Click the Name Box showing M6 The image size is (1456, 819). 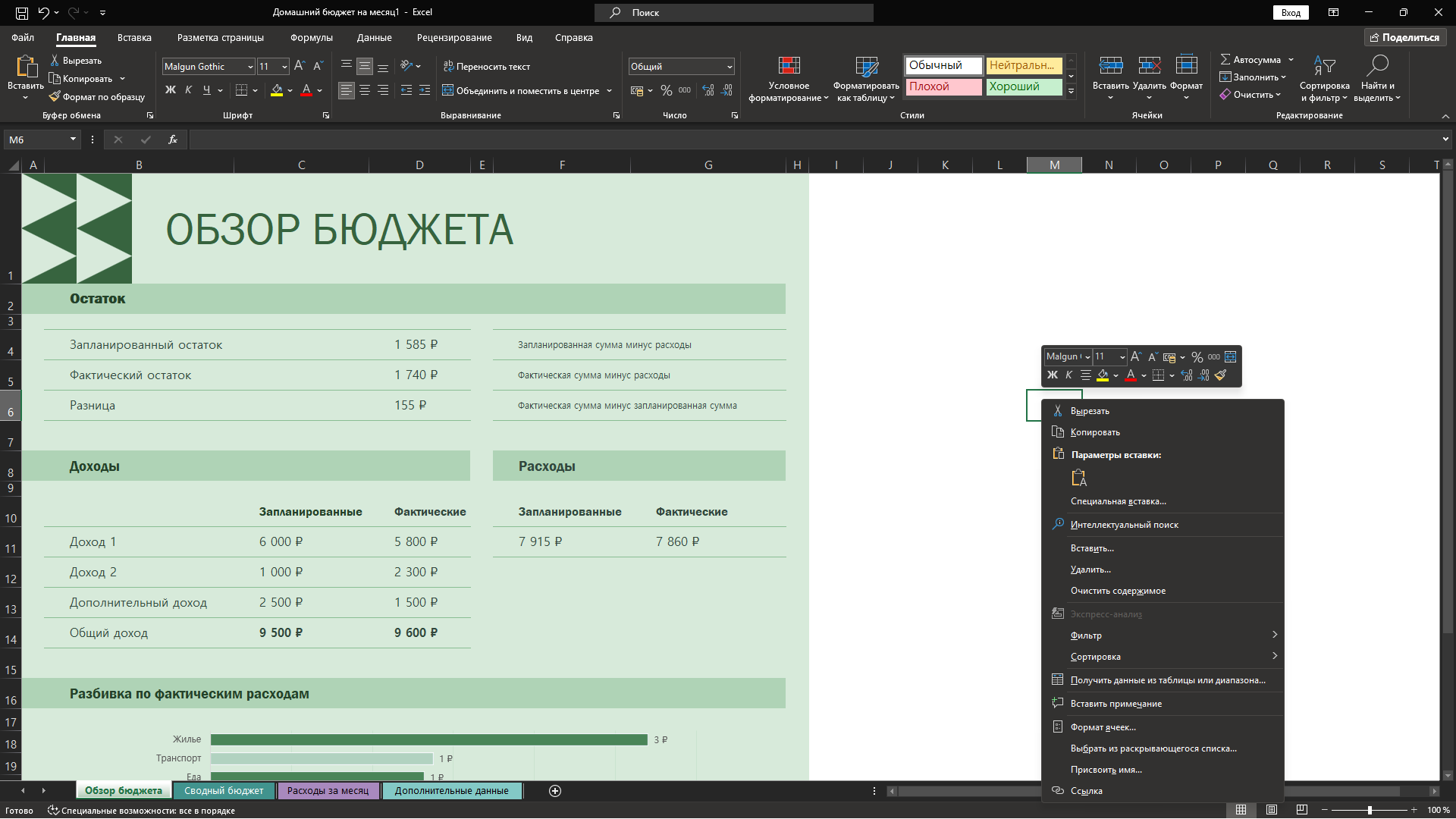36,140
